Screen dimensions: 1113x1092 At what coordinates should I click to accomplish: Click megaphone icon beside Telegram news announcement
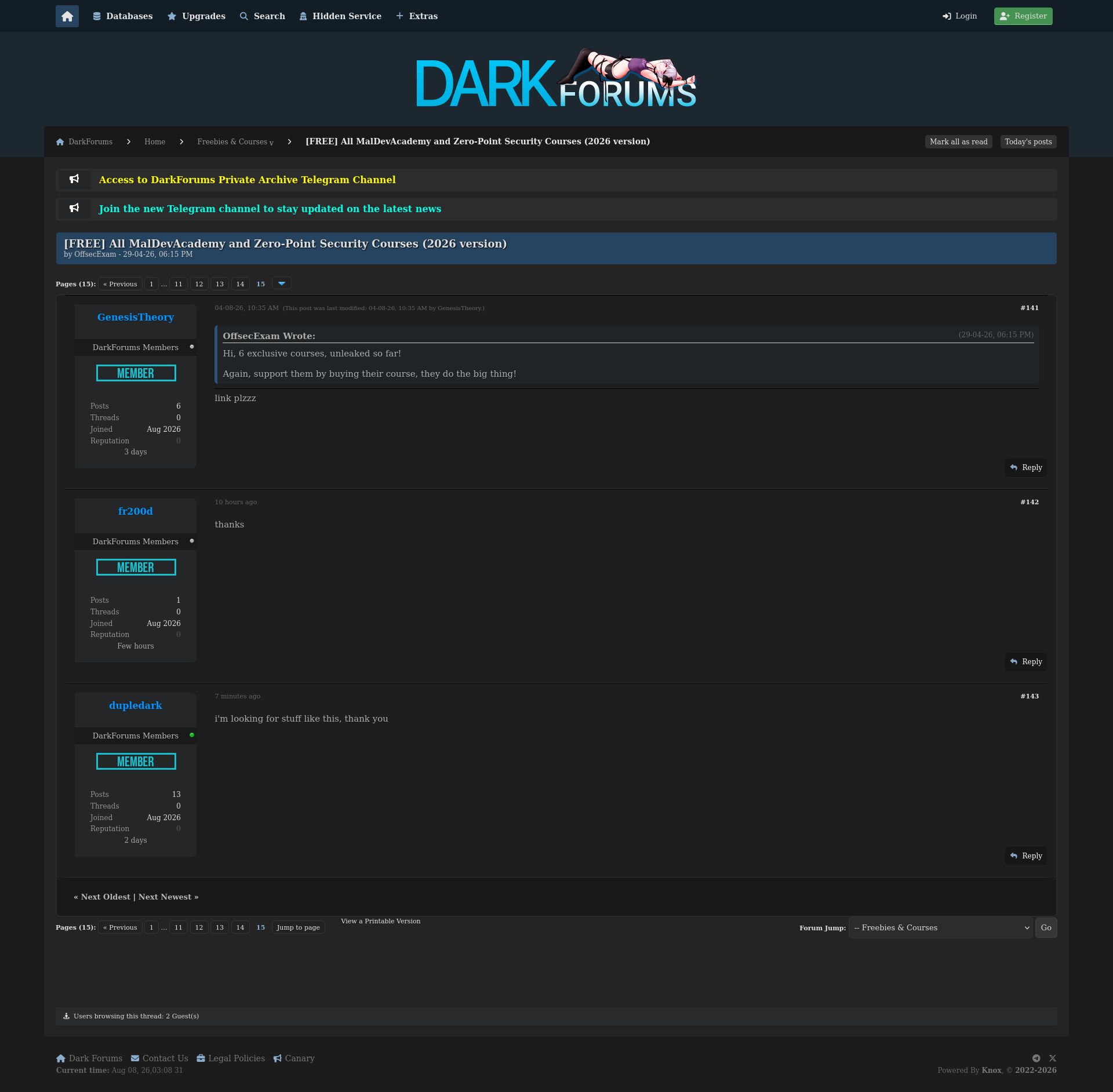click(x=74, y=208)
